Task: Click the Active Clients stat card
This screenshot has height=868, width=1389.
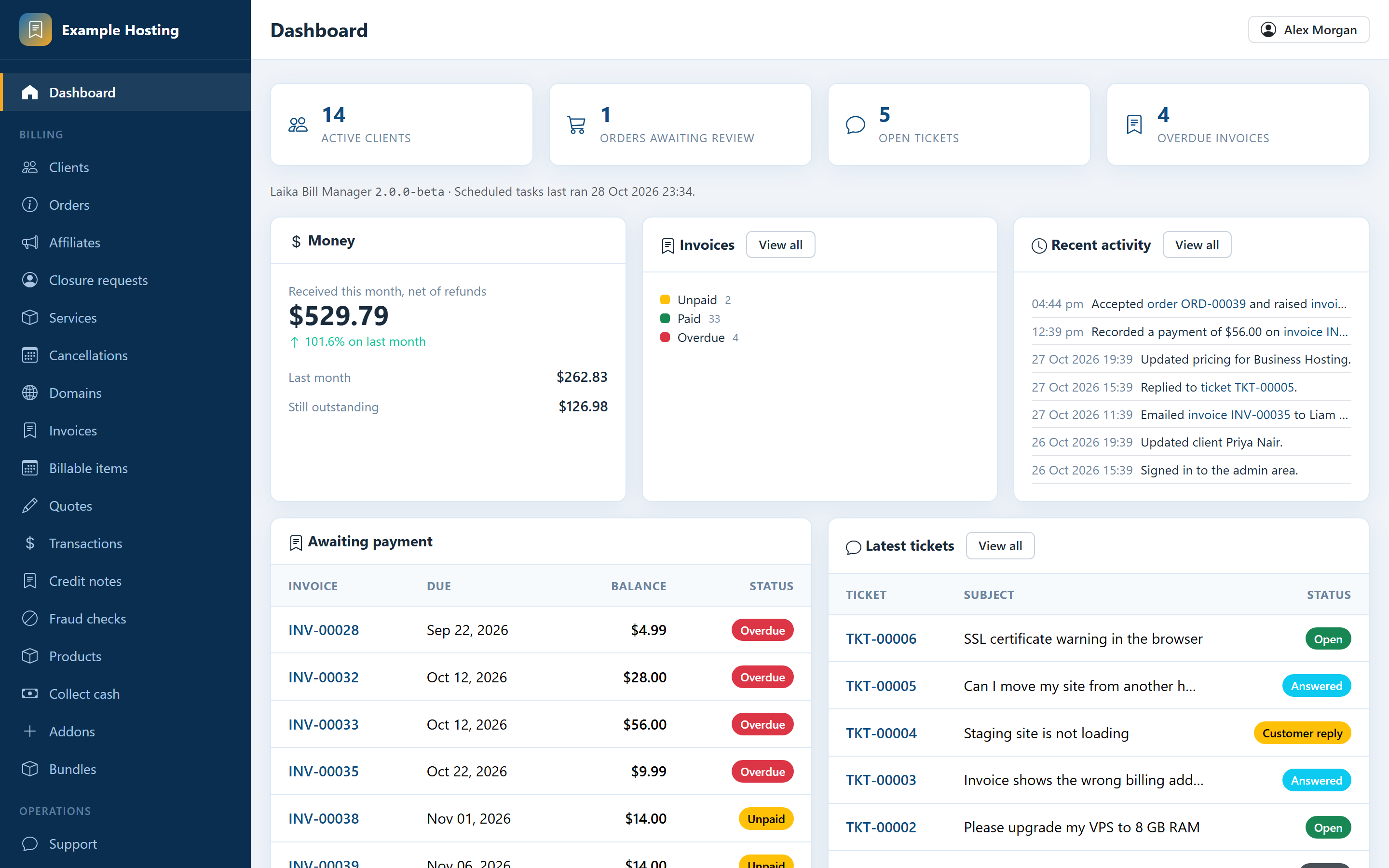Action: (401, 124)
